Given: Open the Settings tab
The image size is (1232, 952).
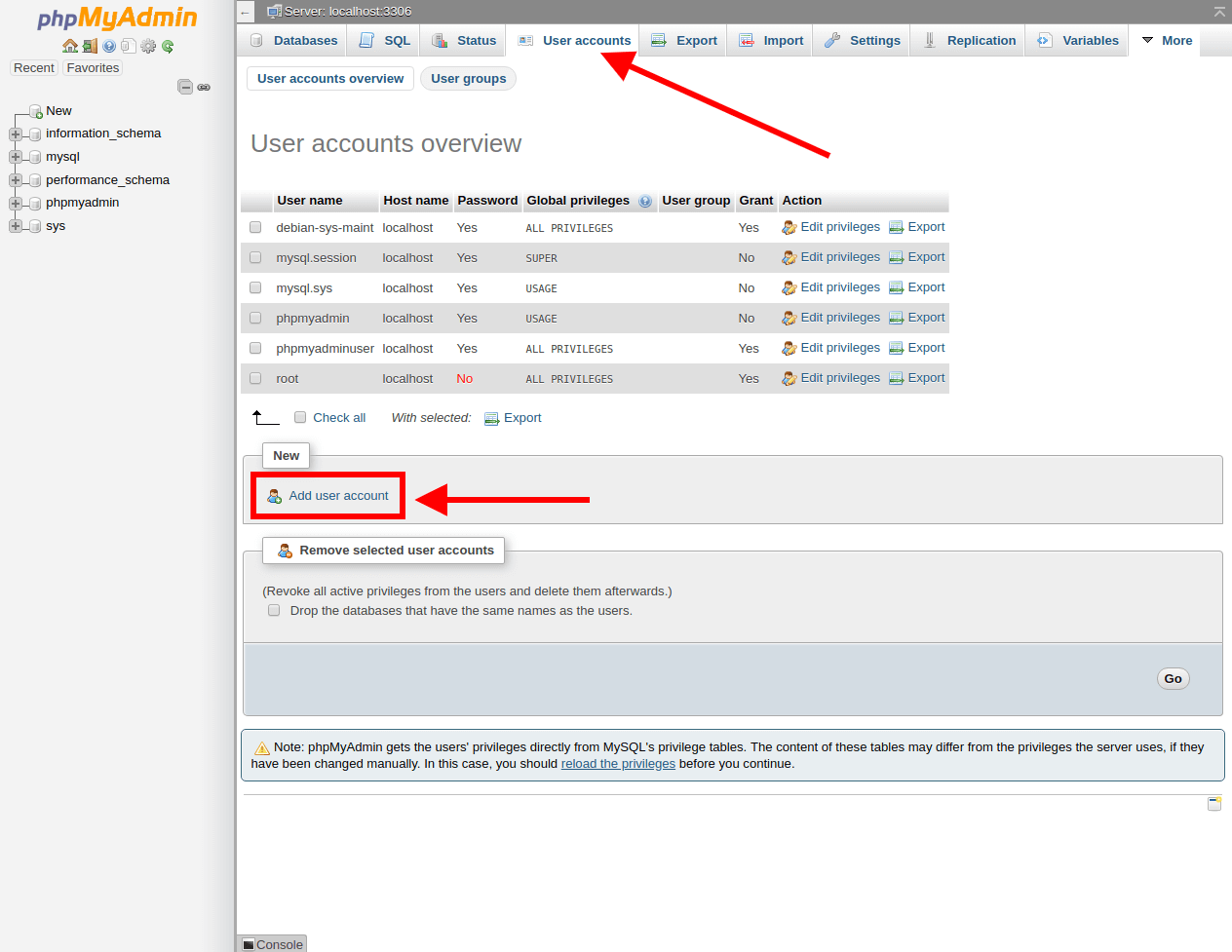Looking at the screenshot, I should pyautogui.click(x=862, y=40).
